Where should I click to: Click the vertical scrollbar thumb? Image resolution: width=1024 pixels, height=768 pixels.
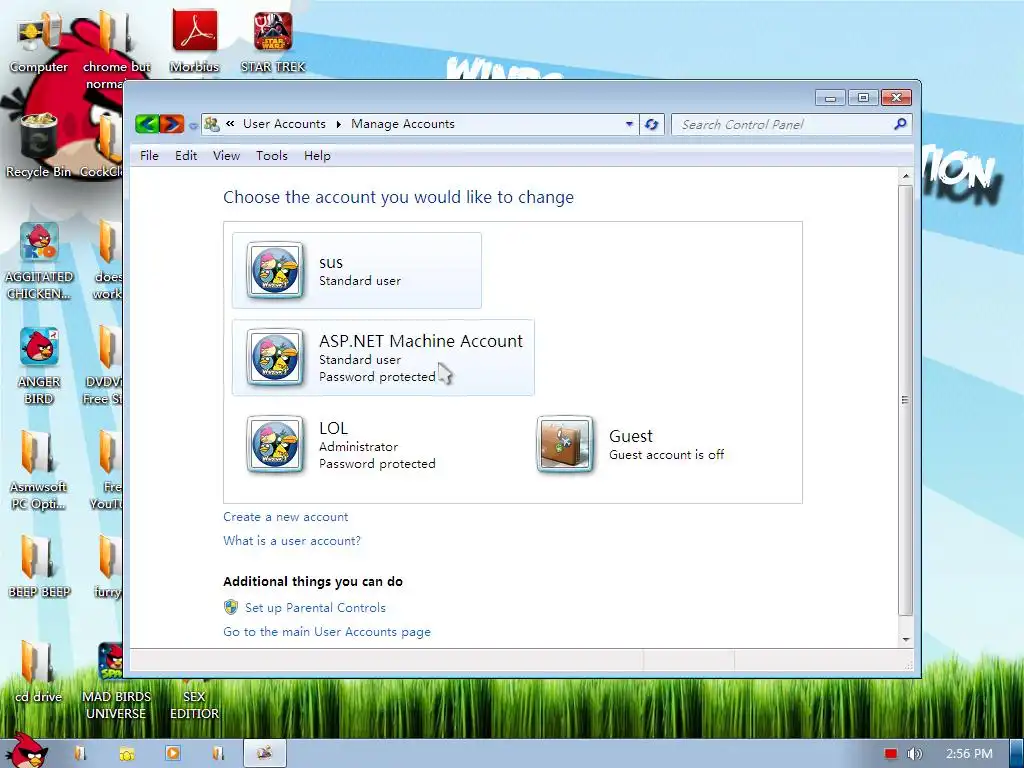click(905, 400)
